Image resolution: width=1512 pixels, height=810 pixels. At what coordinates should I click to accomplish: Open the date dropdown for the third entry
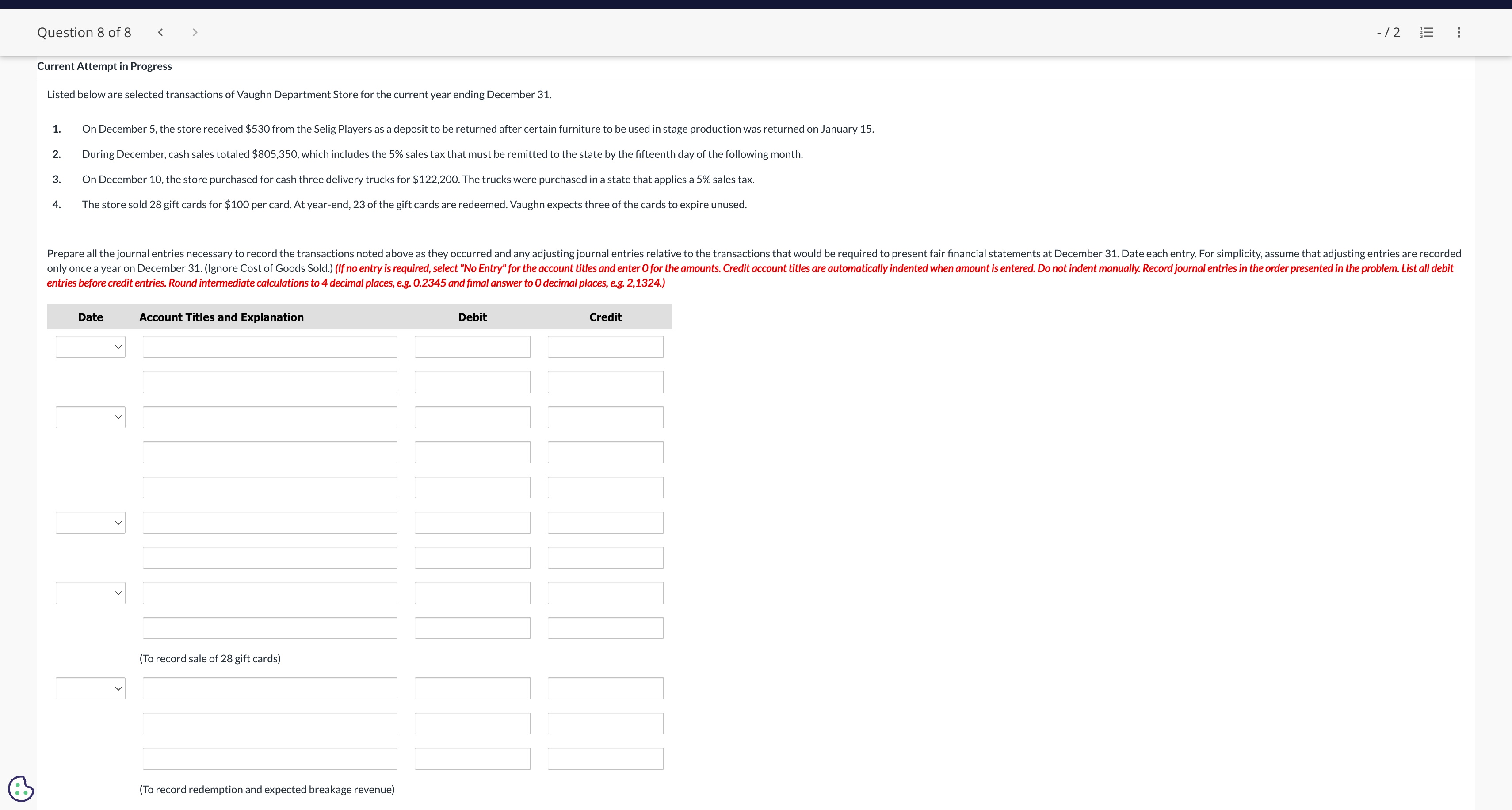coord(90,522)
